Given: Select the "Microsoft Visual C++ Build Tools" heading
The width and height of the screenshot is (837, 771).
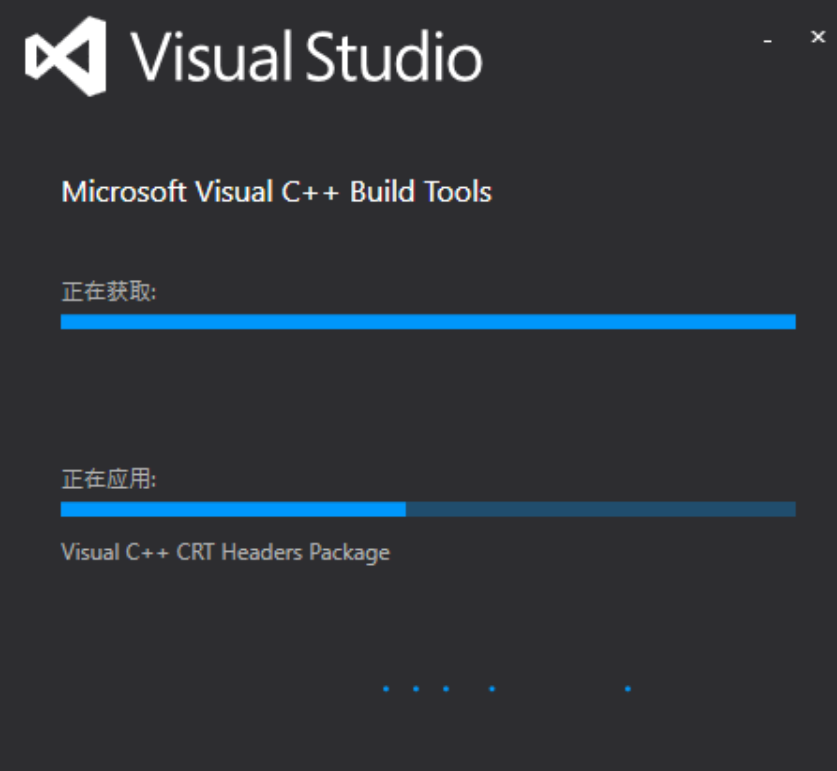Looking at the screenshot, I should (x=277, y=192).
